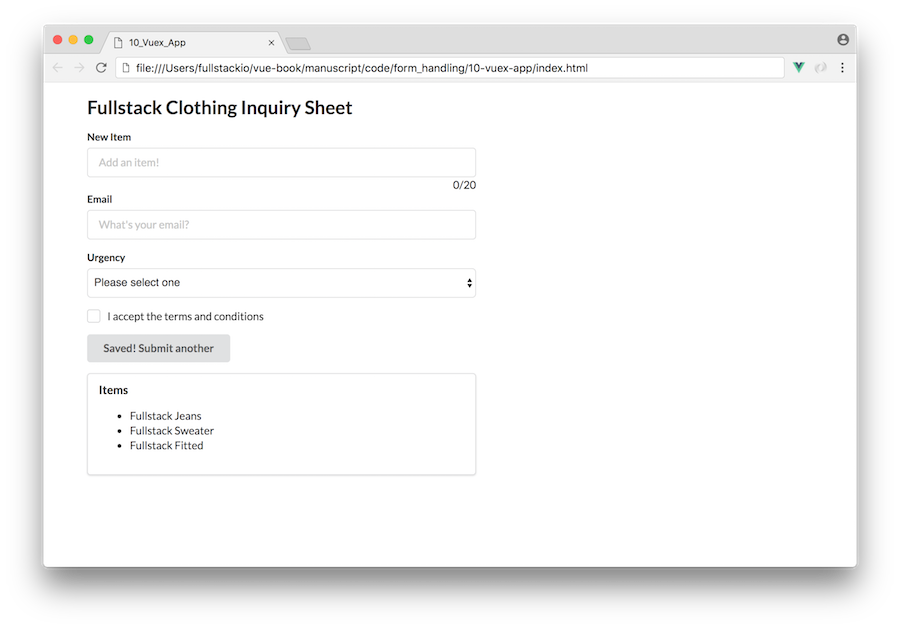Close the 10_Vuex_App tab
This screenshot has width=900, height=629.
tap(271, 43)
